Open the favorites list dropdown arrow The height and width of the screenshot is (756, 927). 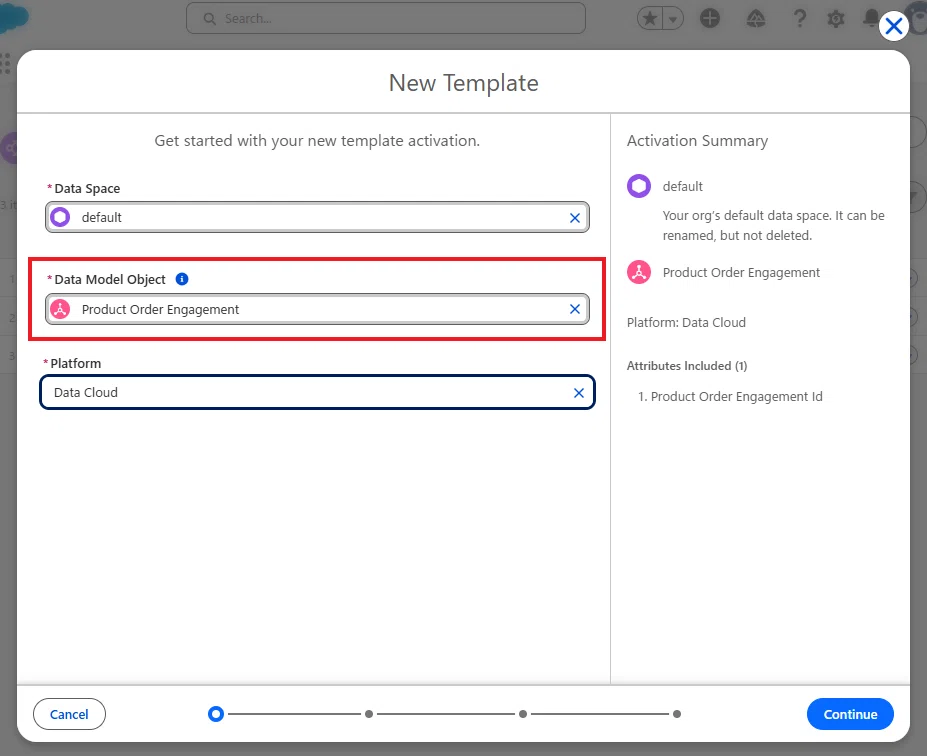pyautogui.click(x=673, y=19)
